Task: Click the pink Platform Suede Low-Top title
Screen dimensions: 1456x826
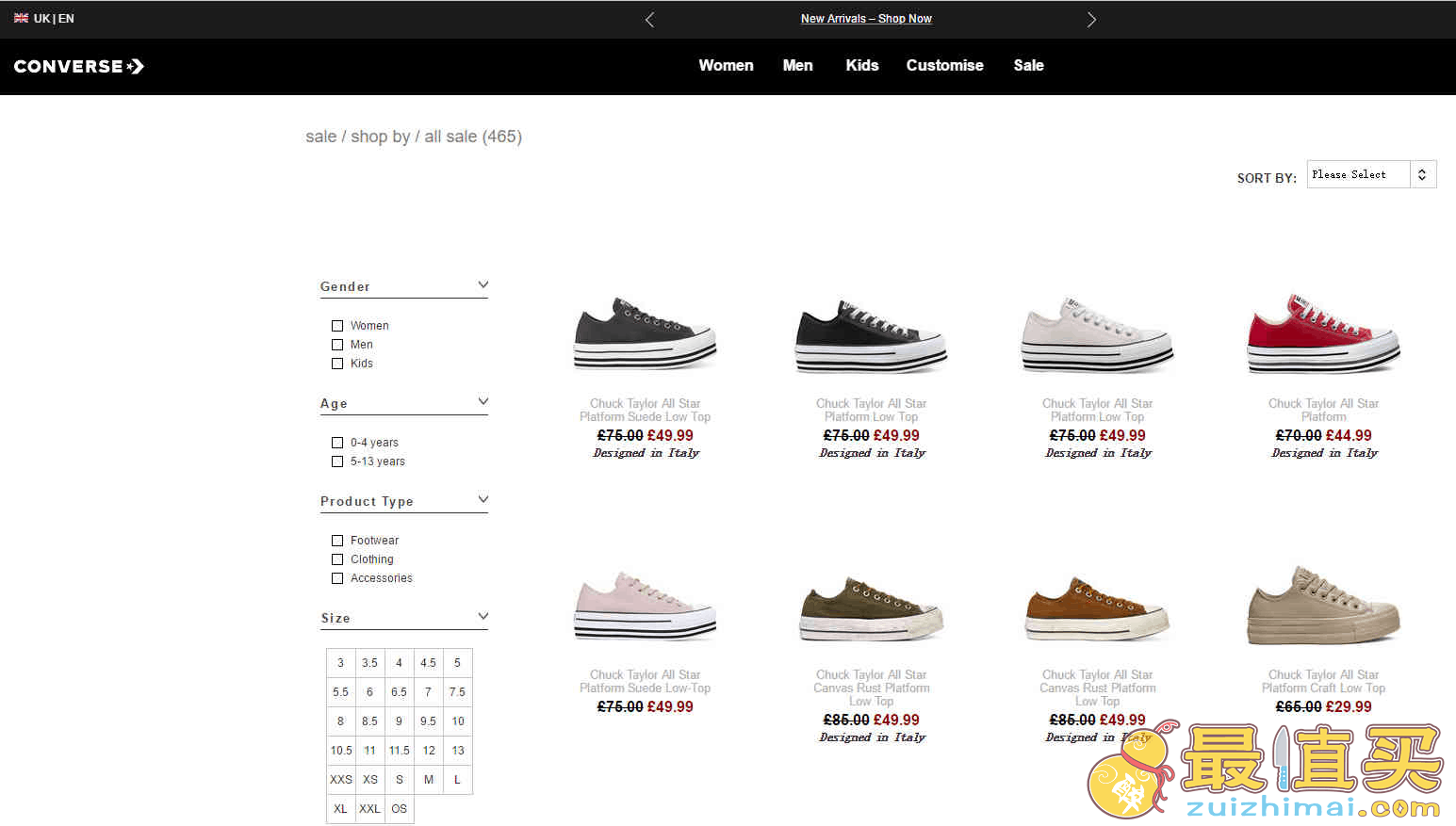Action: click(x=646, y=682)
